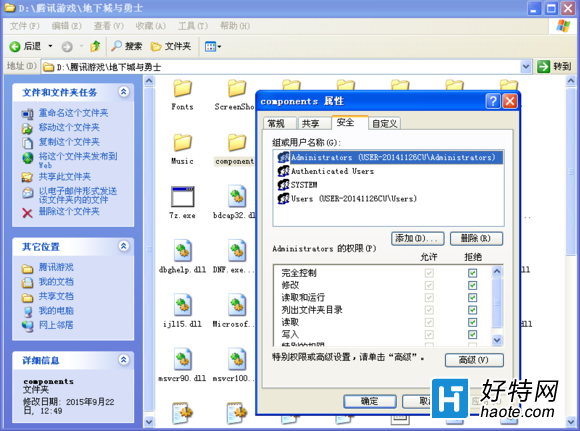The width and height of the screenshot is (580, 431).
Task: Click 移动这个文件夹 task link
Action: click(69, 127)
